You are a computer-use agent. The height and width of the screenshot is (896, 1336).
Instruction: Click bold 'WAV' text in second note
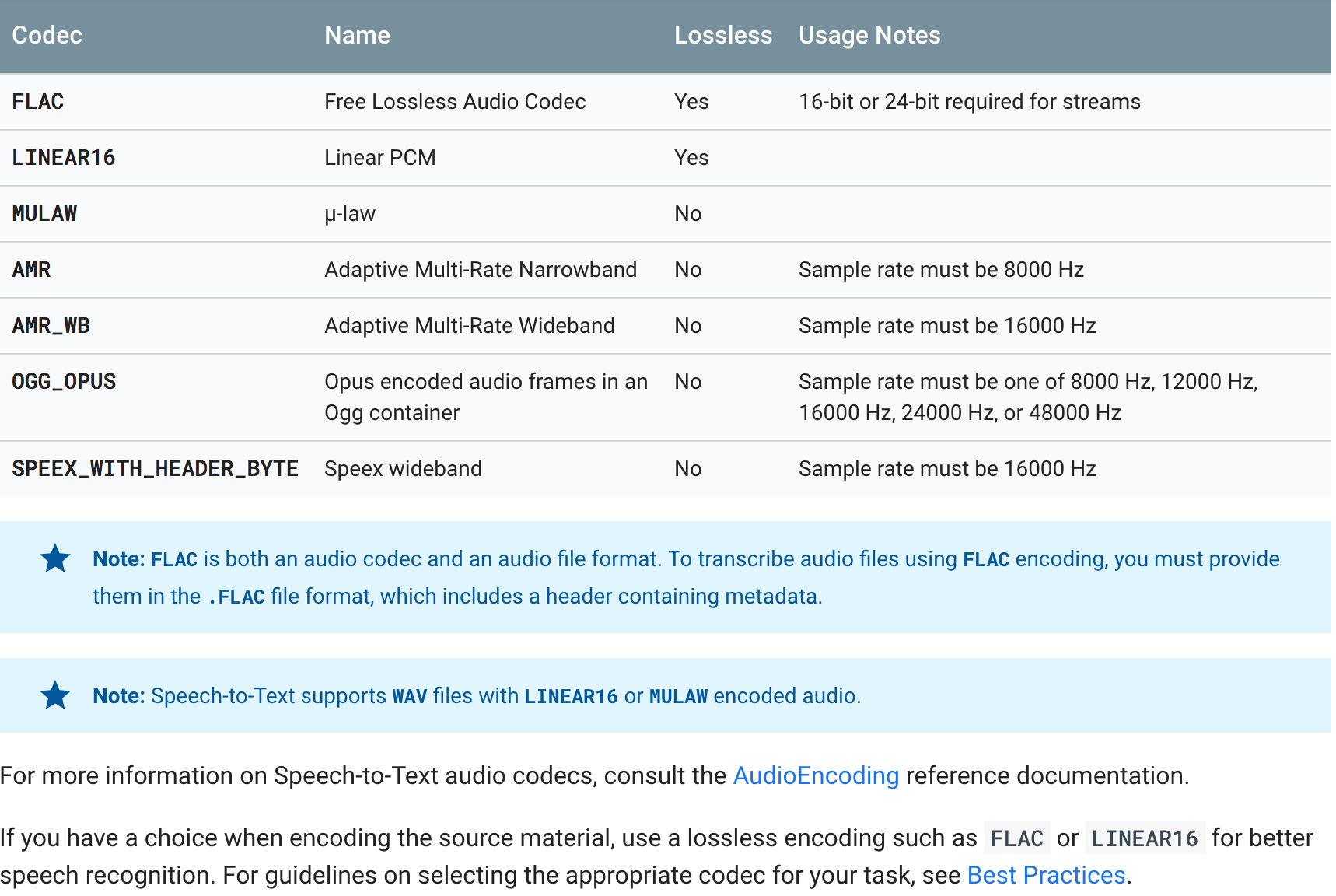[410, 696]
